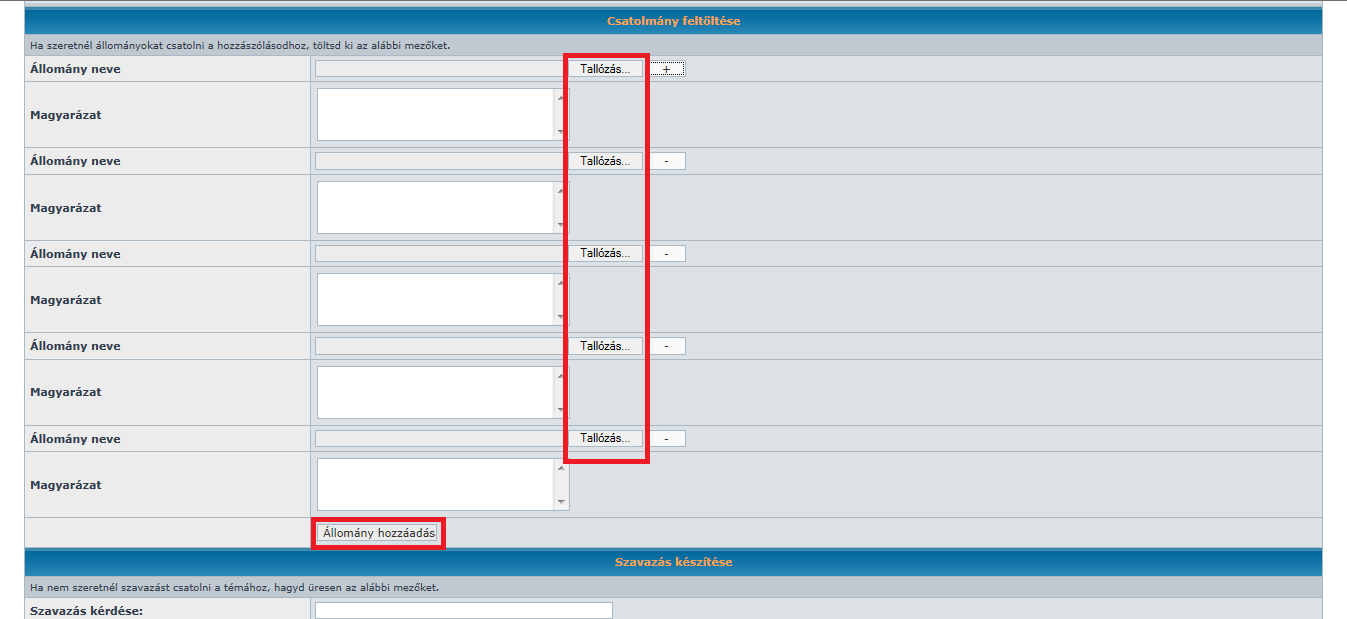The image size is (1347, 619).
Task: Click inside the fifth Magyarázat text area
Action: coord(435,485)
